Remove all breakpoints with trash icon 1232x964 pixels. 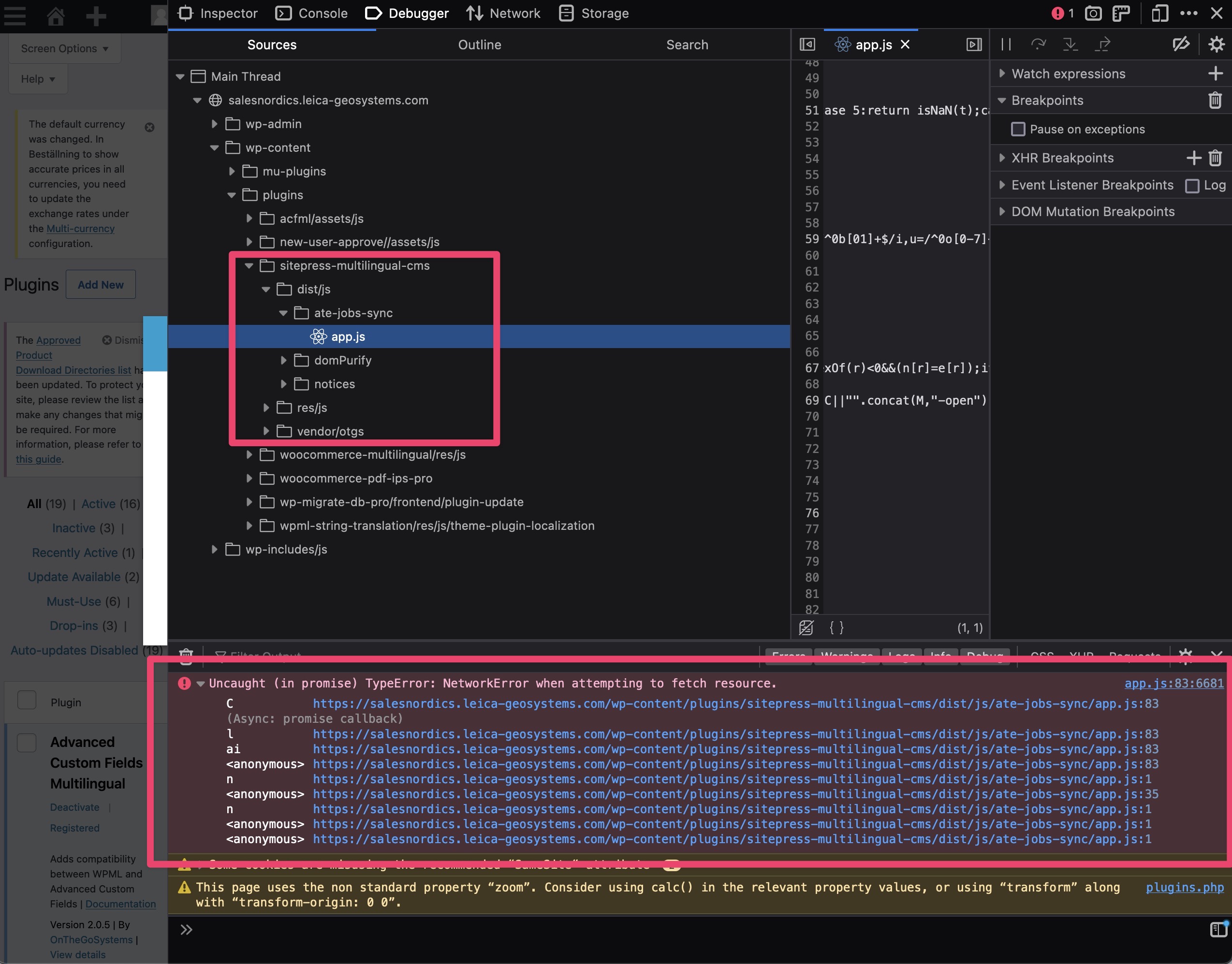(x=1215, y=101)
